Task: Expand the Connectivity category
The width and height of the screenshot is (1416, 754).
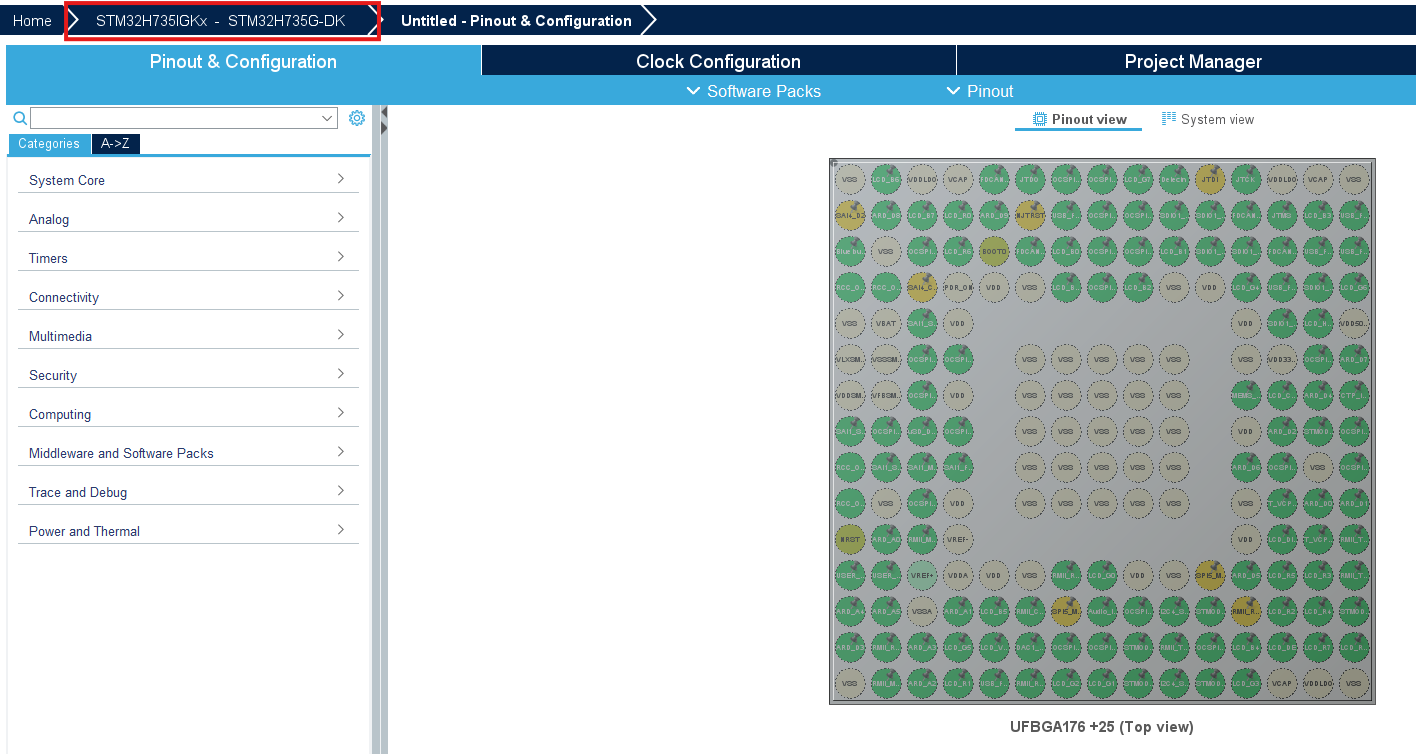Action: 188,297
